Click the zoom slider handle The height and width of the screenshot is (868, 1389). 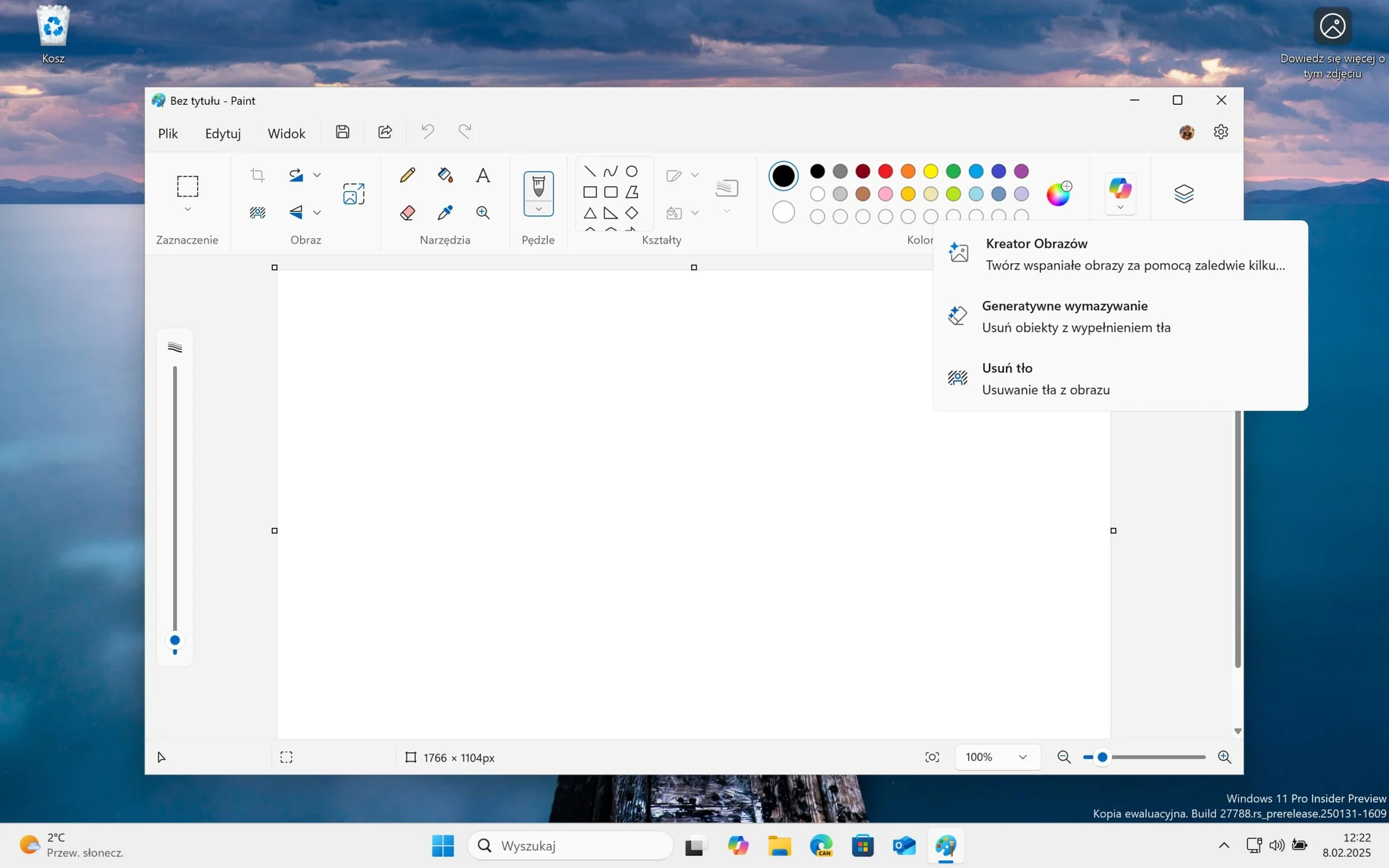pos(1102,757)
